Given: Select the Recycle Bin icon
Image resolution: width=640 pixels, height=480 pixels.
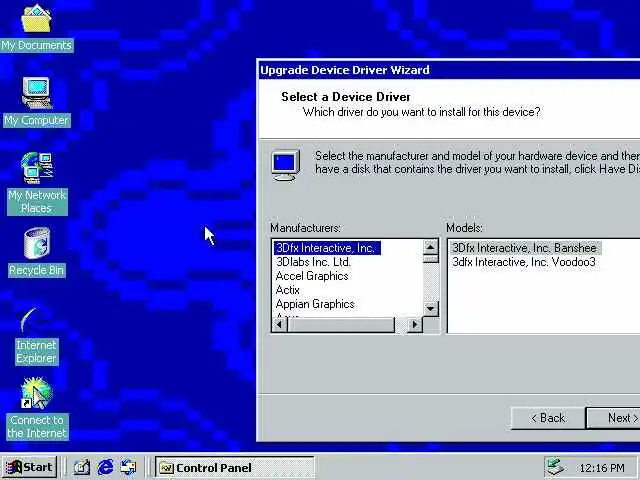Looking at the screenshot, I should (x=36, y=252).
